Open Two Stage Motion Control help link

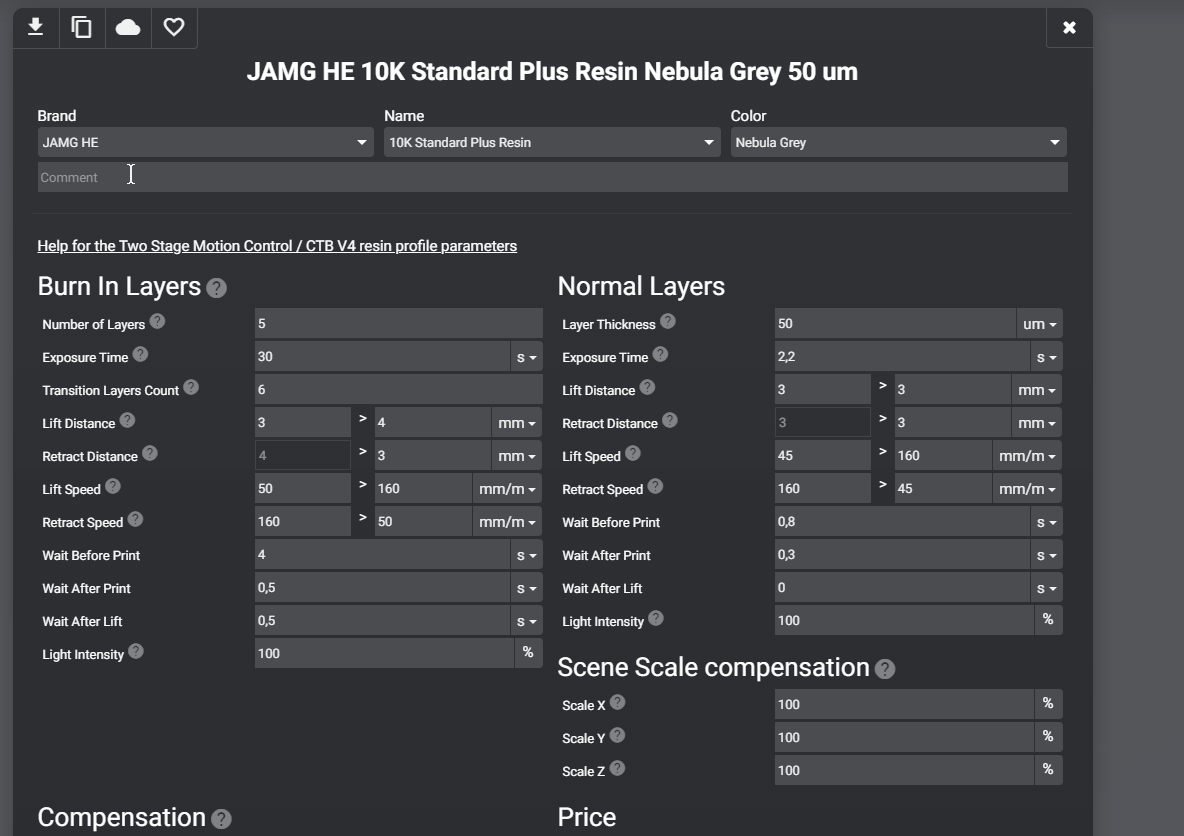[x=277, y=246]
